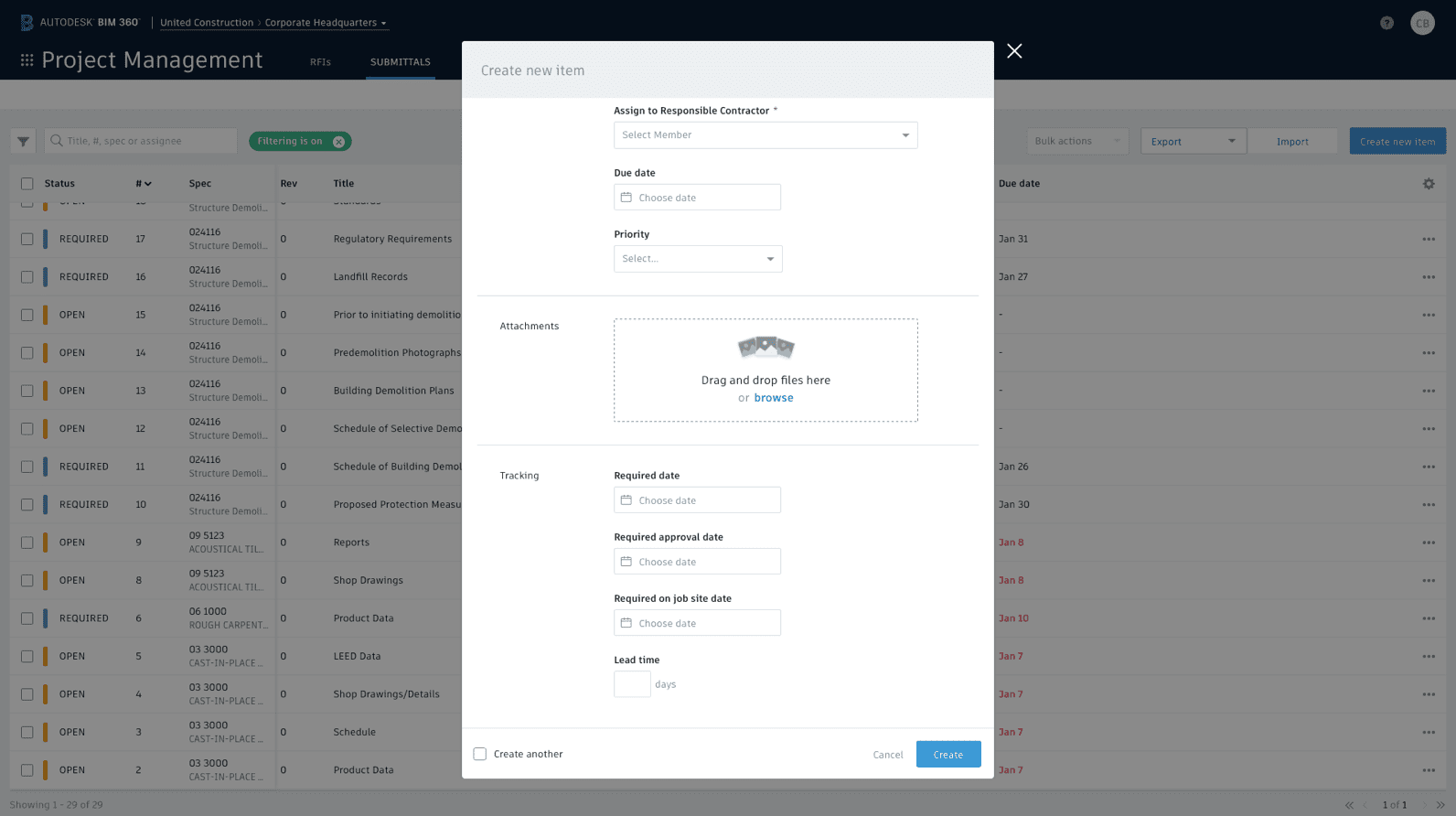The image size is (1456, 816).
Task: Click the filter funnel icon
Action: [23, 141]
